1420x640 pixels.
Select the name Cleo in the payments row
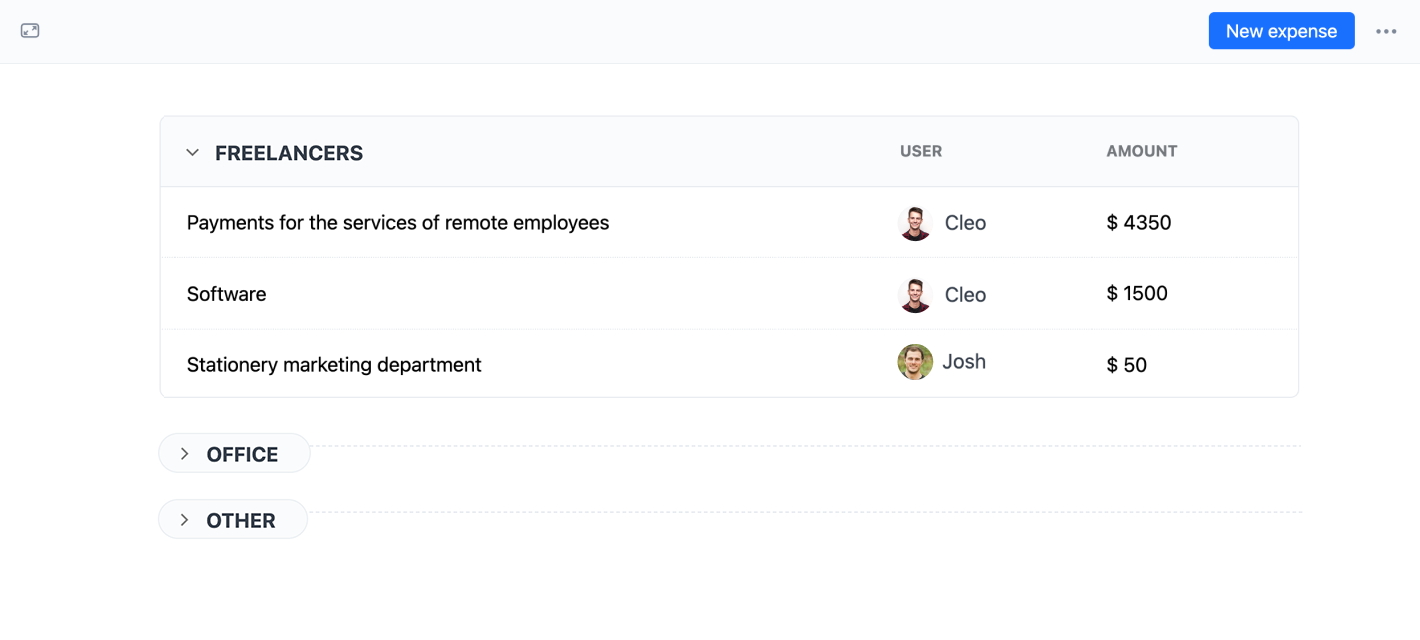point(965,223)
